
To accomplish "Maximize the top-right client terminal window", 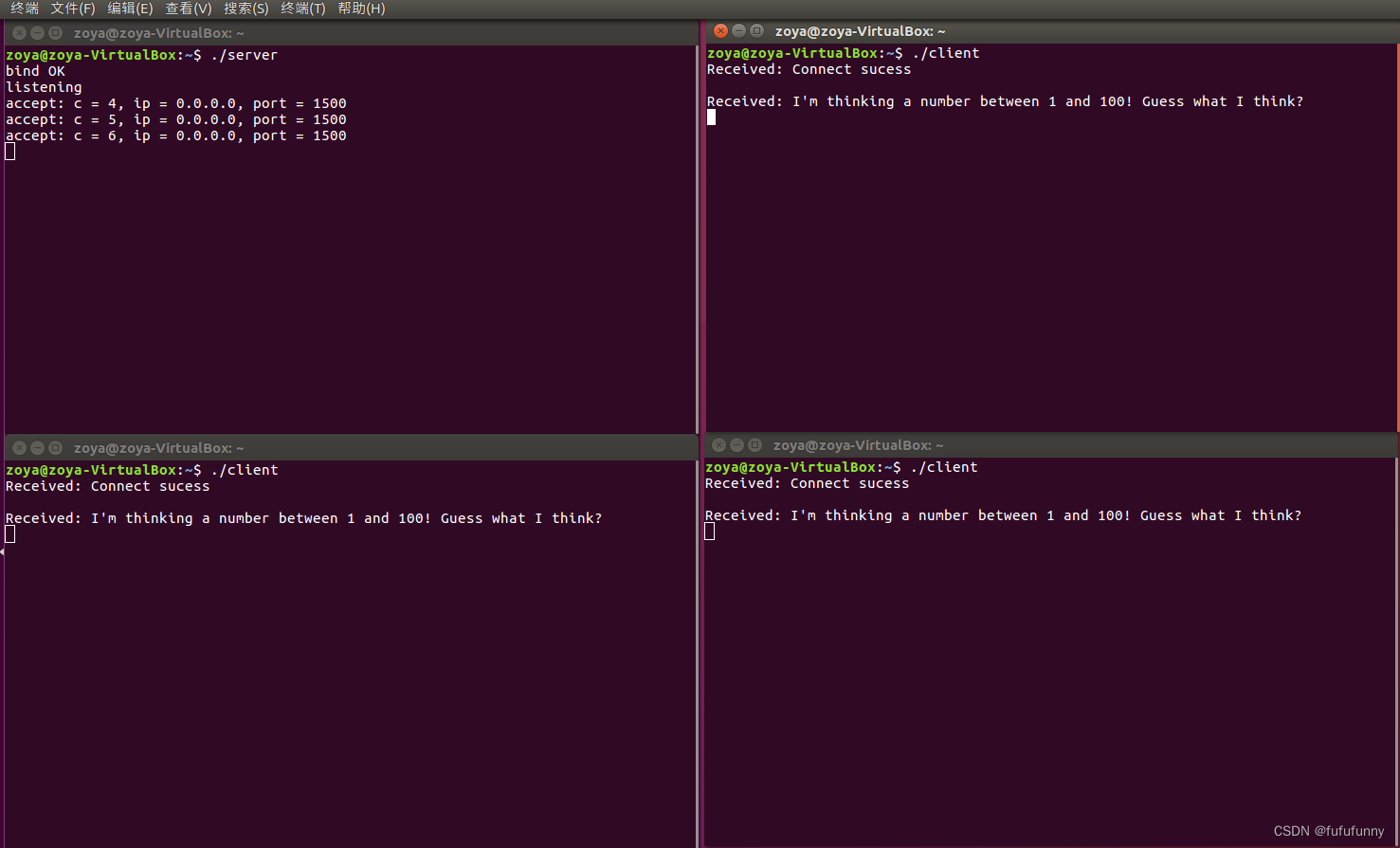I will pyautogui.click(x=756, y=31).
